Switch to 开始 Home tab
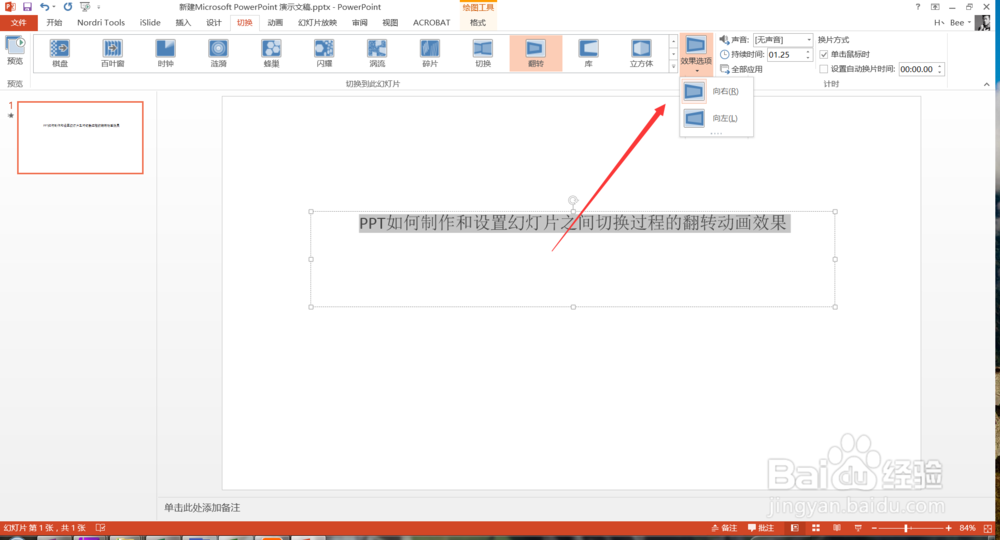 [x=54, y=22]
